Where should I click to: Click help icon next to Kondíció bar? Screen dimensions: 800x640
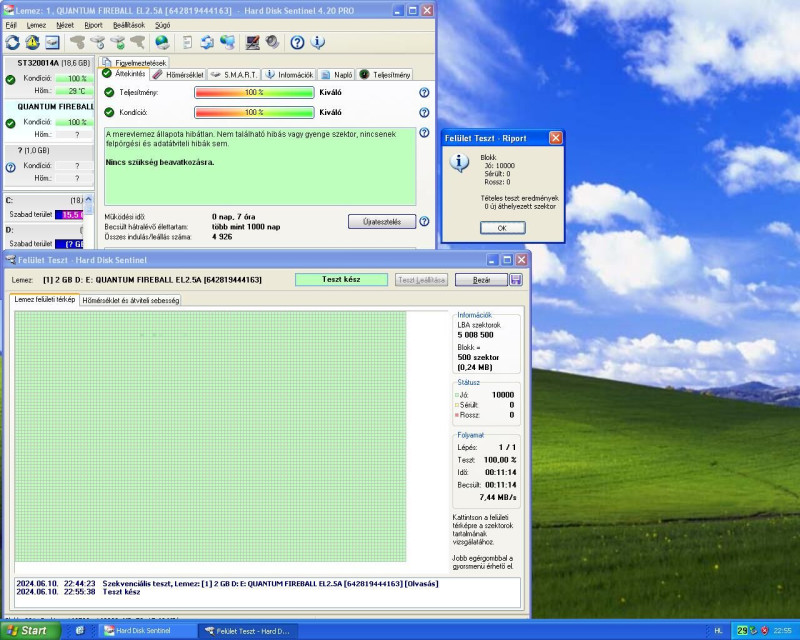point(424,112)
